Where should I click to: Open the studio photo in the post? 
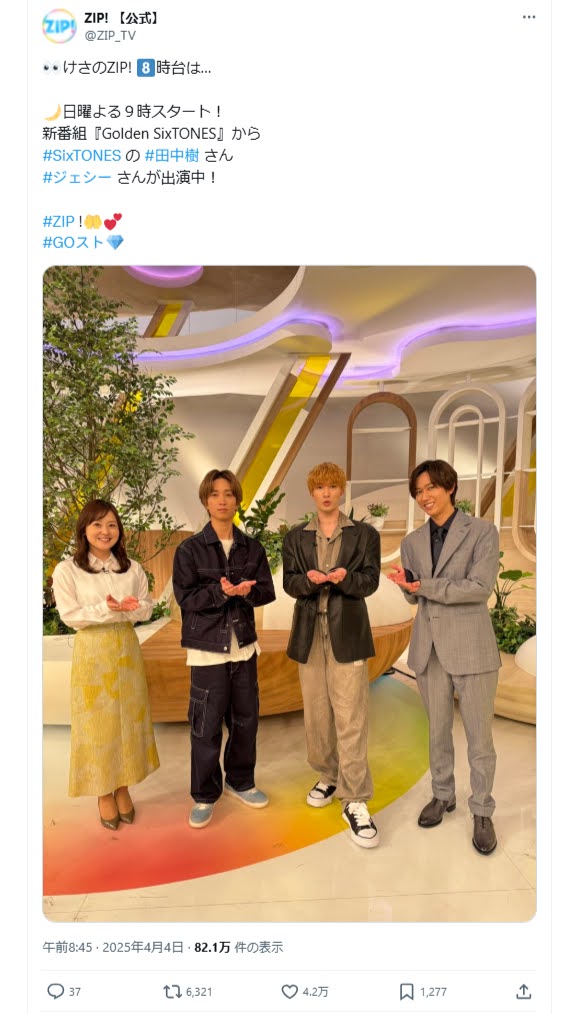(x=289, y=594)
